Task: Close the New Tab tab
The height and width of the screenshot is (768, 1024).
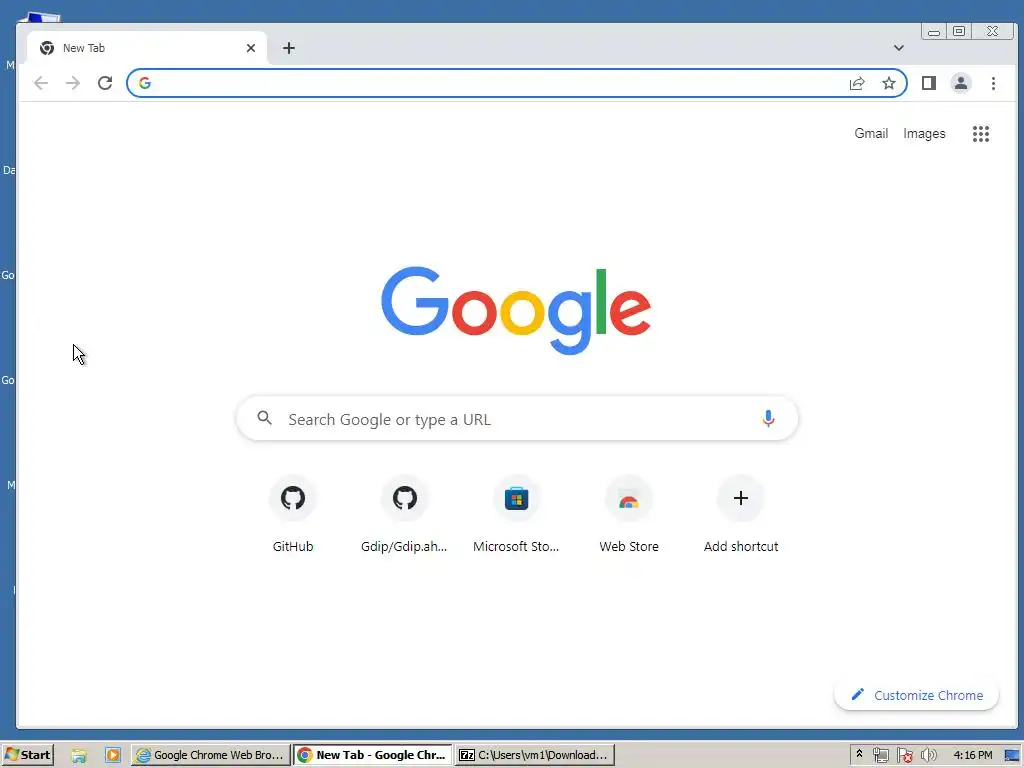Action: (x=251, y=48)
